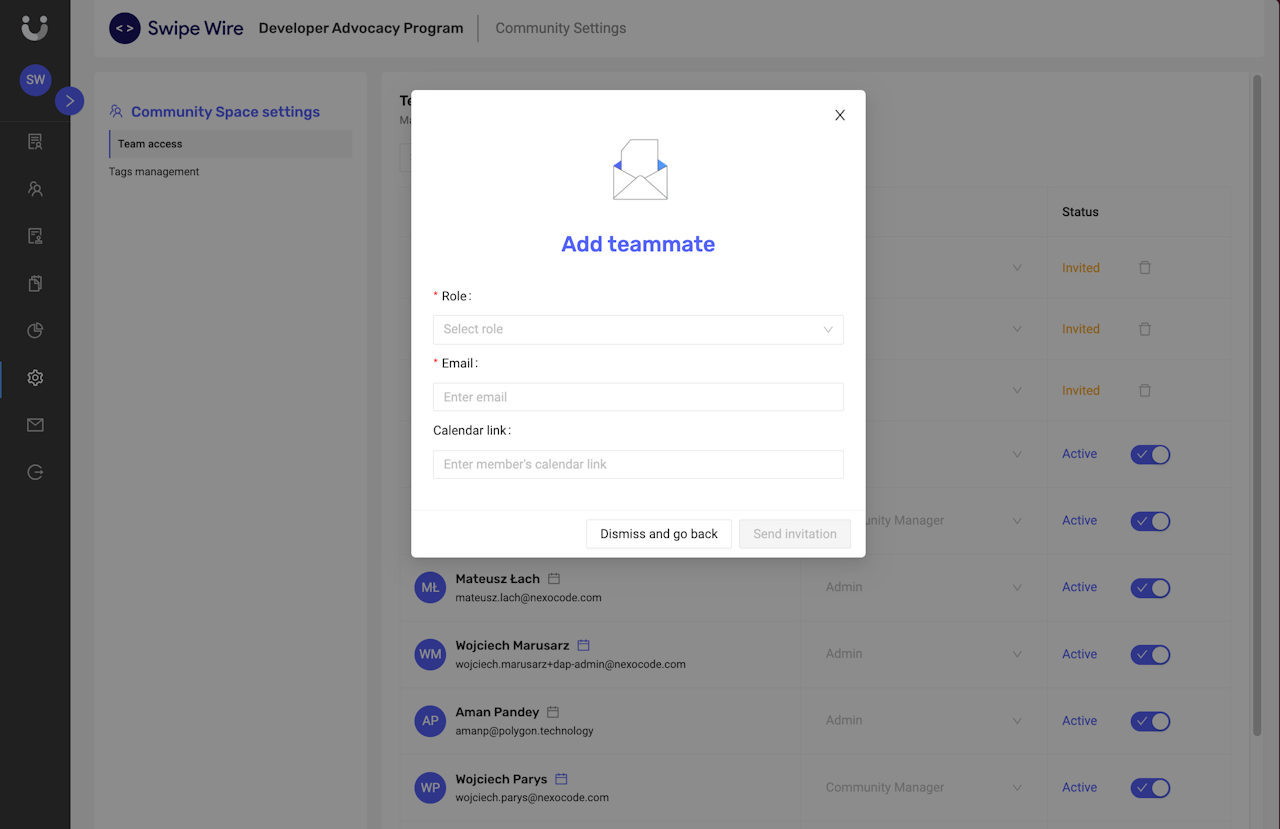The image size is (1280, 829).
Task: Click calendar icon beside Aman Pandey
Action: (x=553, y=712)
